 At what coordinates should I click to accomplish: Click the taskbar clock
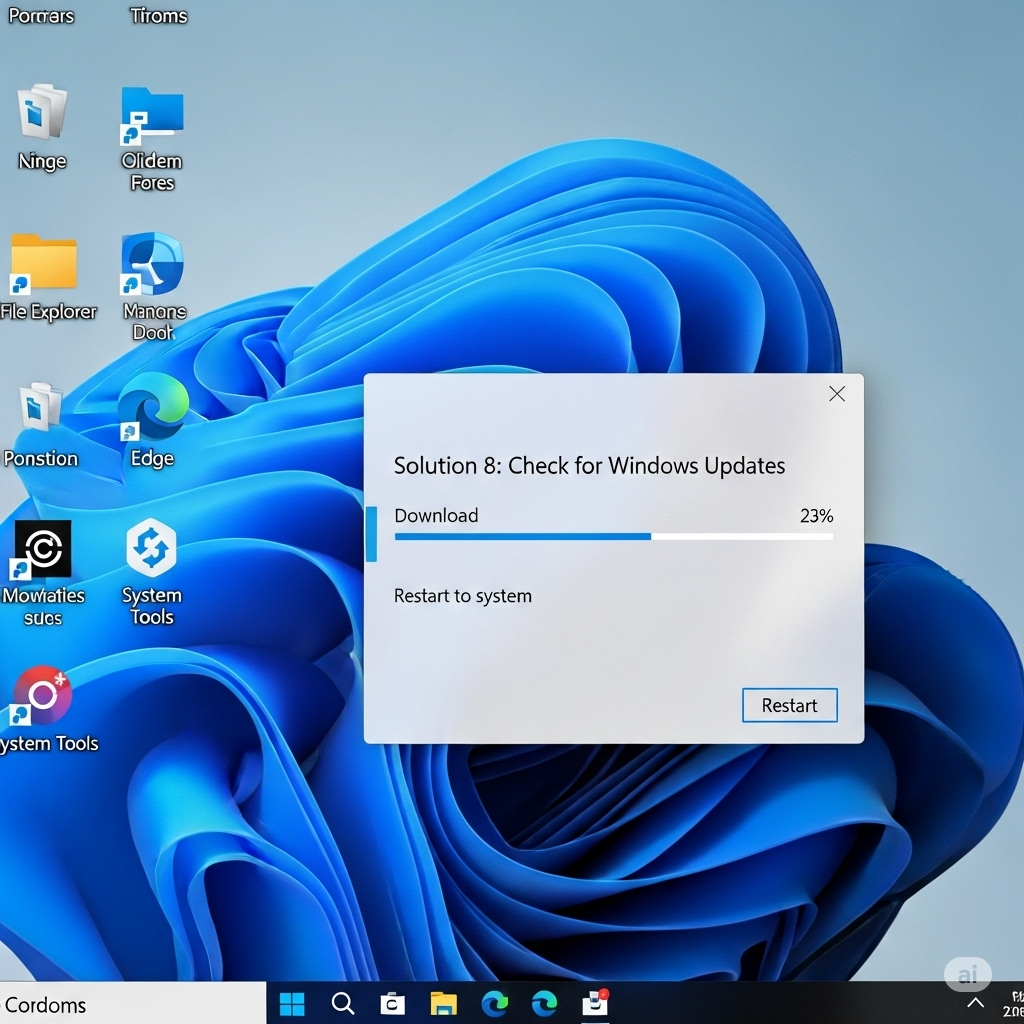click(x=1015, y=1004)
